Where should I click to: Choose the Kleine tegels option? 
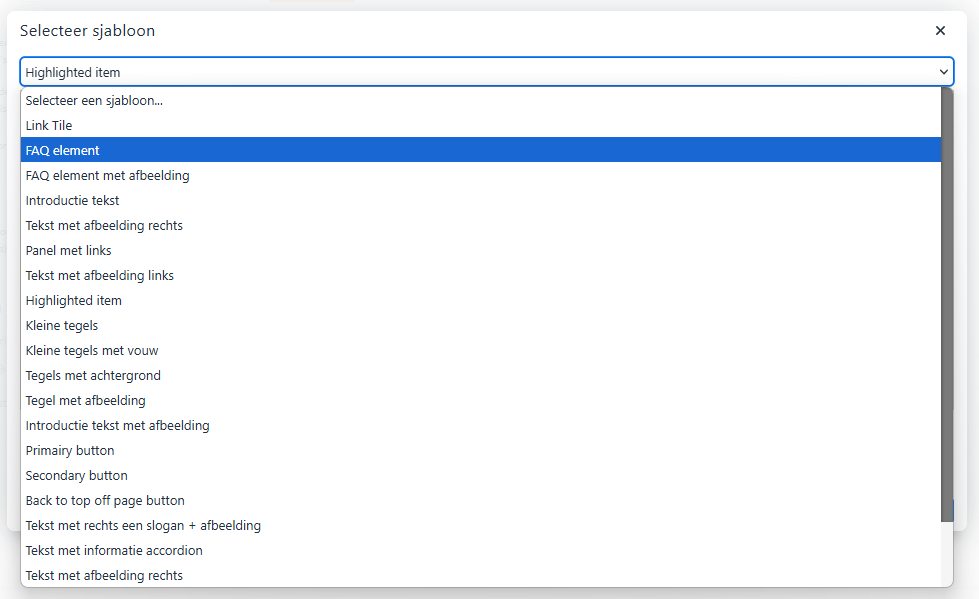[x=62, y=325]
